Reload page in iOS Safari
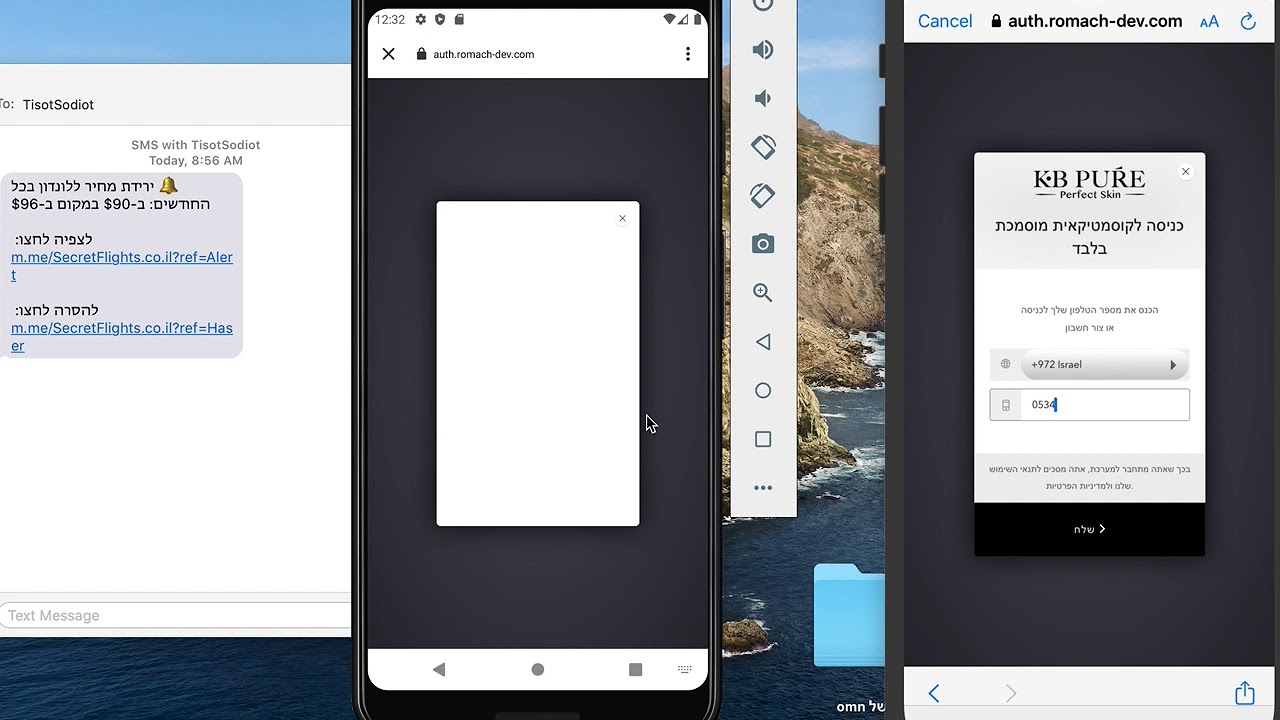 pyautogui.click(x=1248, y=21)
